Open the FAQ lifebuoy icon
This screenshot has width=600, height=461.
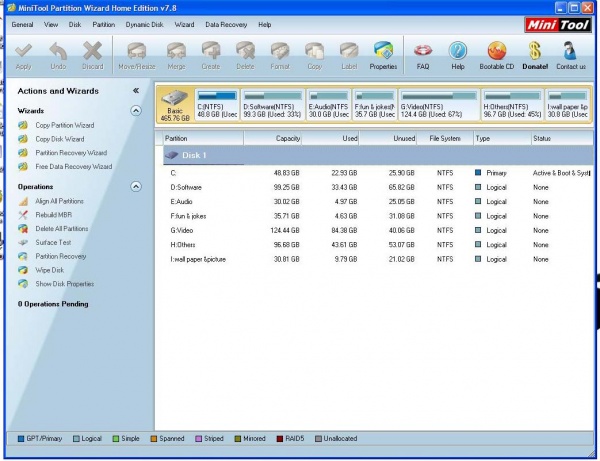click(x=422, y=51)
